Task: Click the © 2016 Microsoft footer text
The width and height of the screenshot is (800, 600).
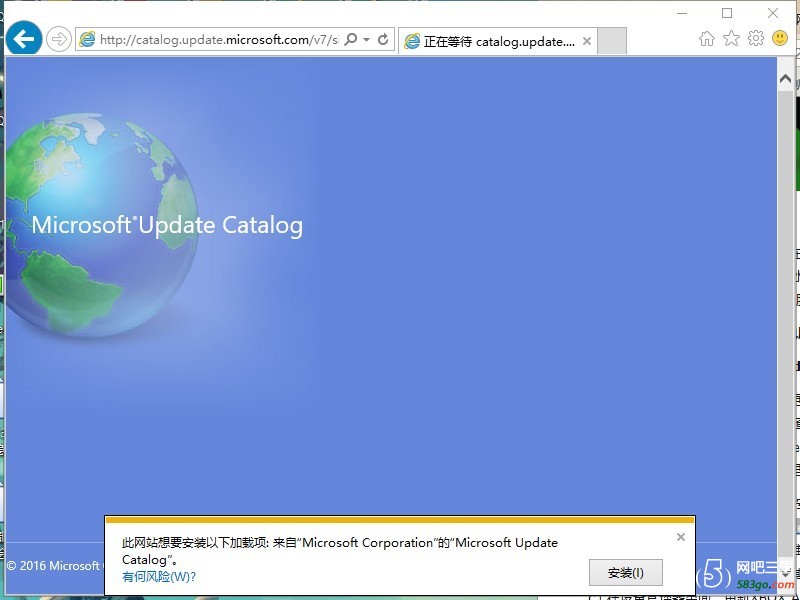Action: point(53,566)
